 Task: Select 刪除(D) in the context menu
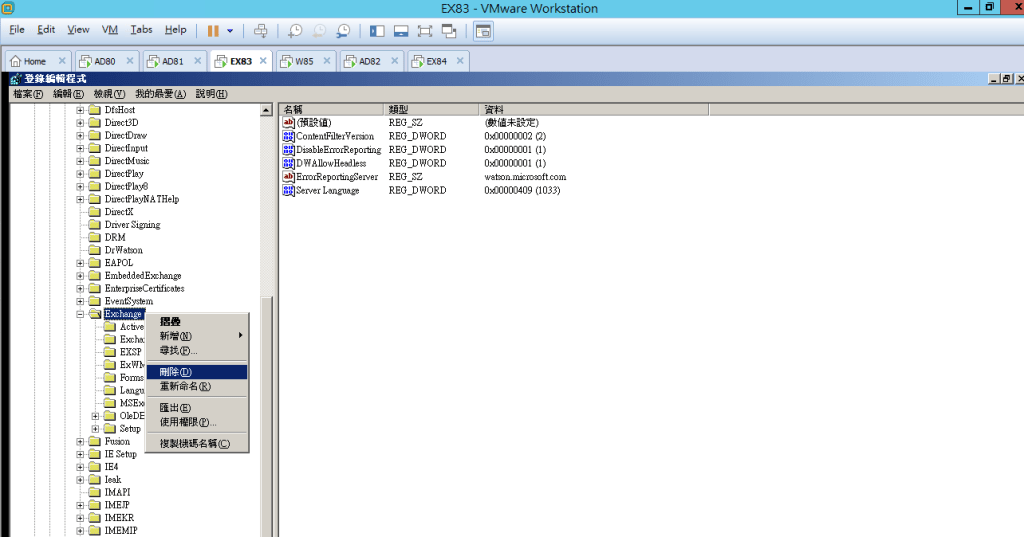coord(176,372)
